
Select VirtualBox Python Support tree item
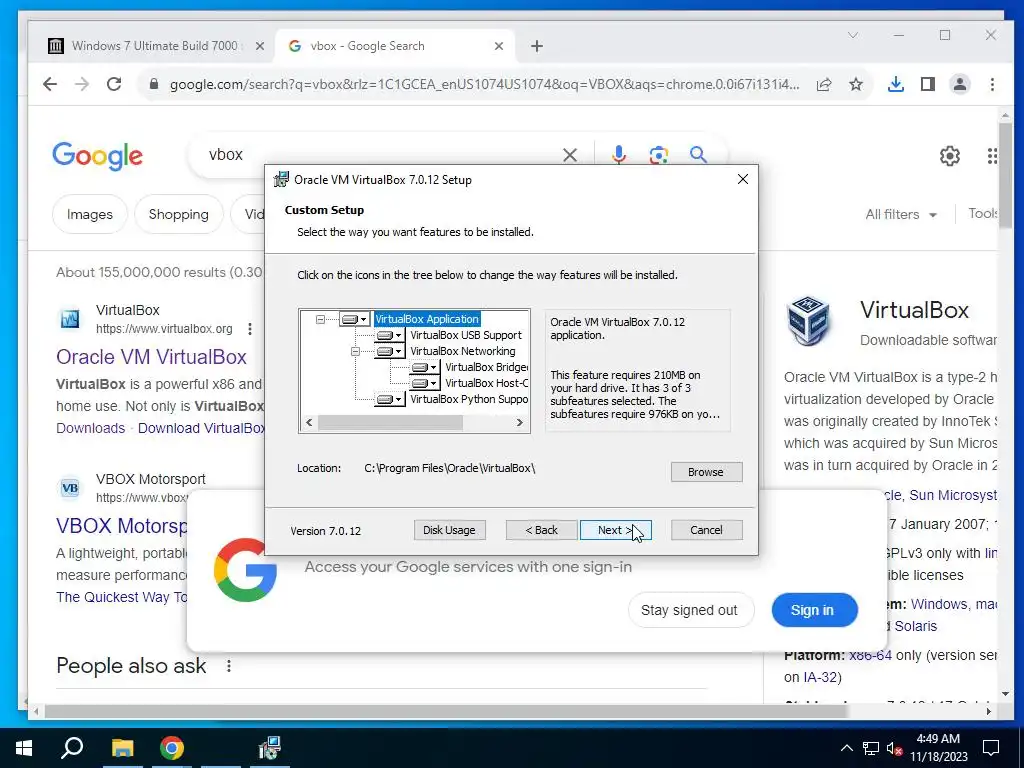point(469,399)
